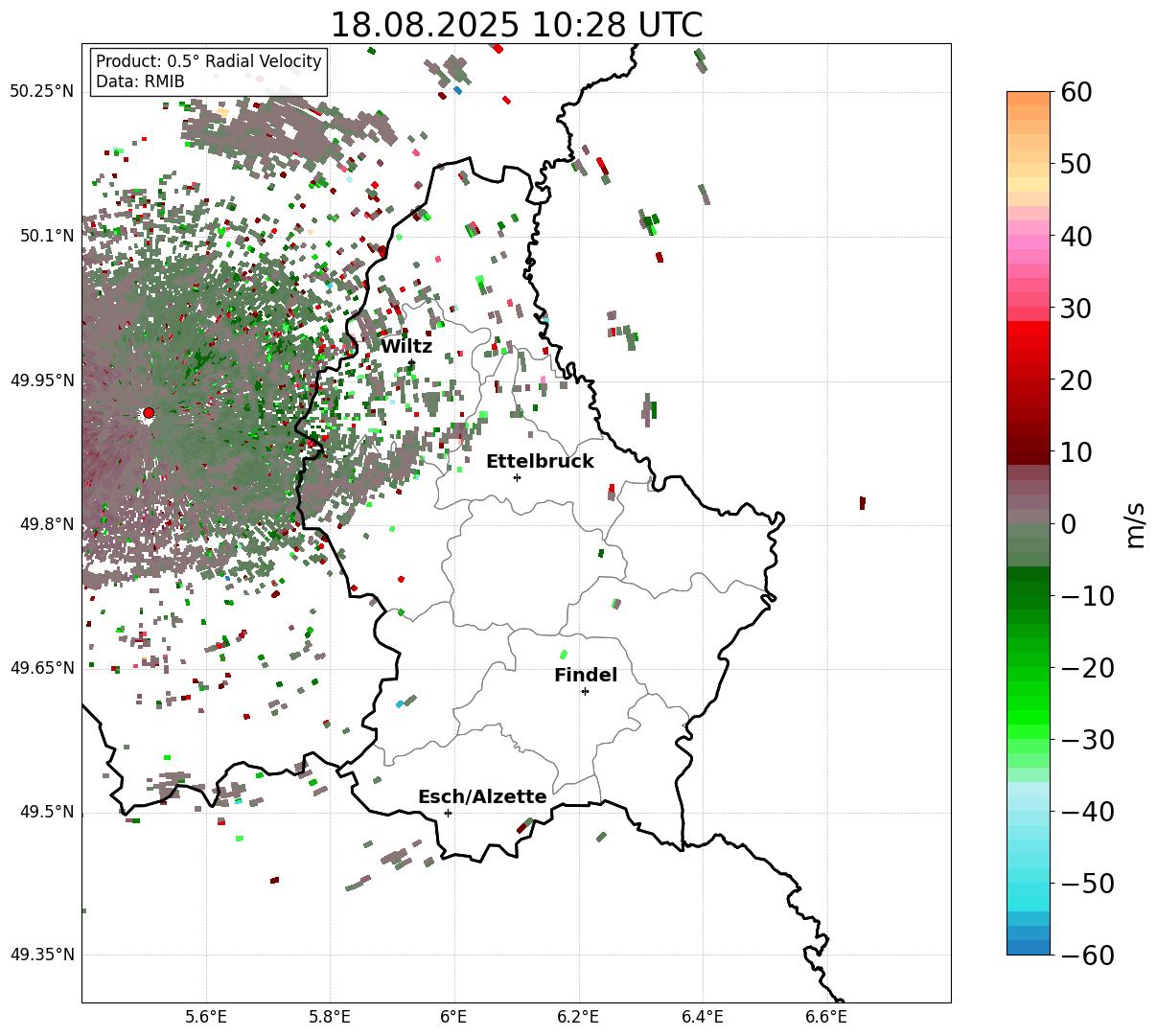
Task: Click the 6°E longitude label
Action: pyautogui.click(x=454, y=1017)
